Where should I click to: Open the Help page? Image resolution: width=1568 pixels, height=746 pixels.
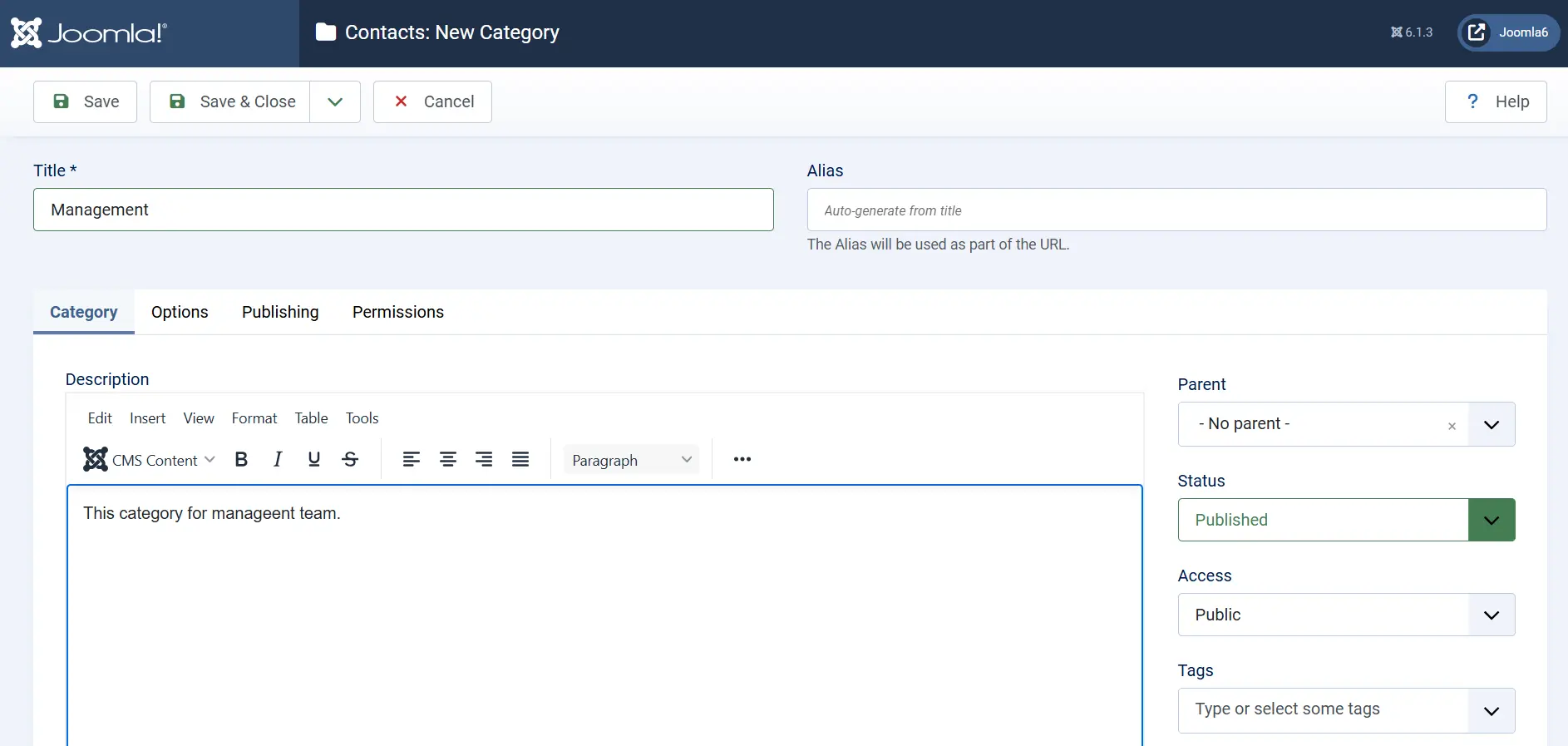tap(1496, 101)
